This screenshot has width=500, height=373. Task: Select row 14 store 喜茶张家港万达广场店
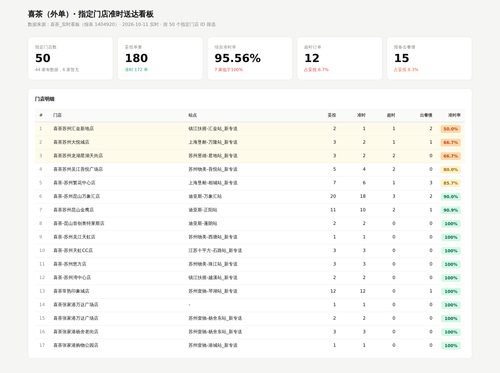(x=76, y=305)
